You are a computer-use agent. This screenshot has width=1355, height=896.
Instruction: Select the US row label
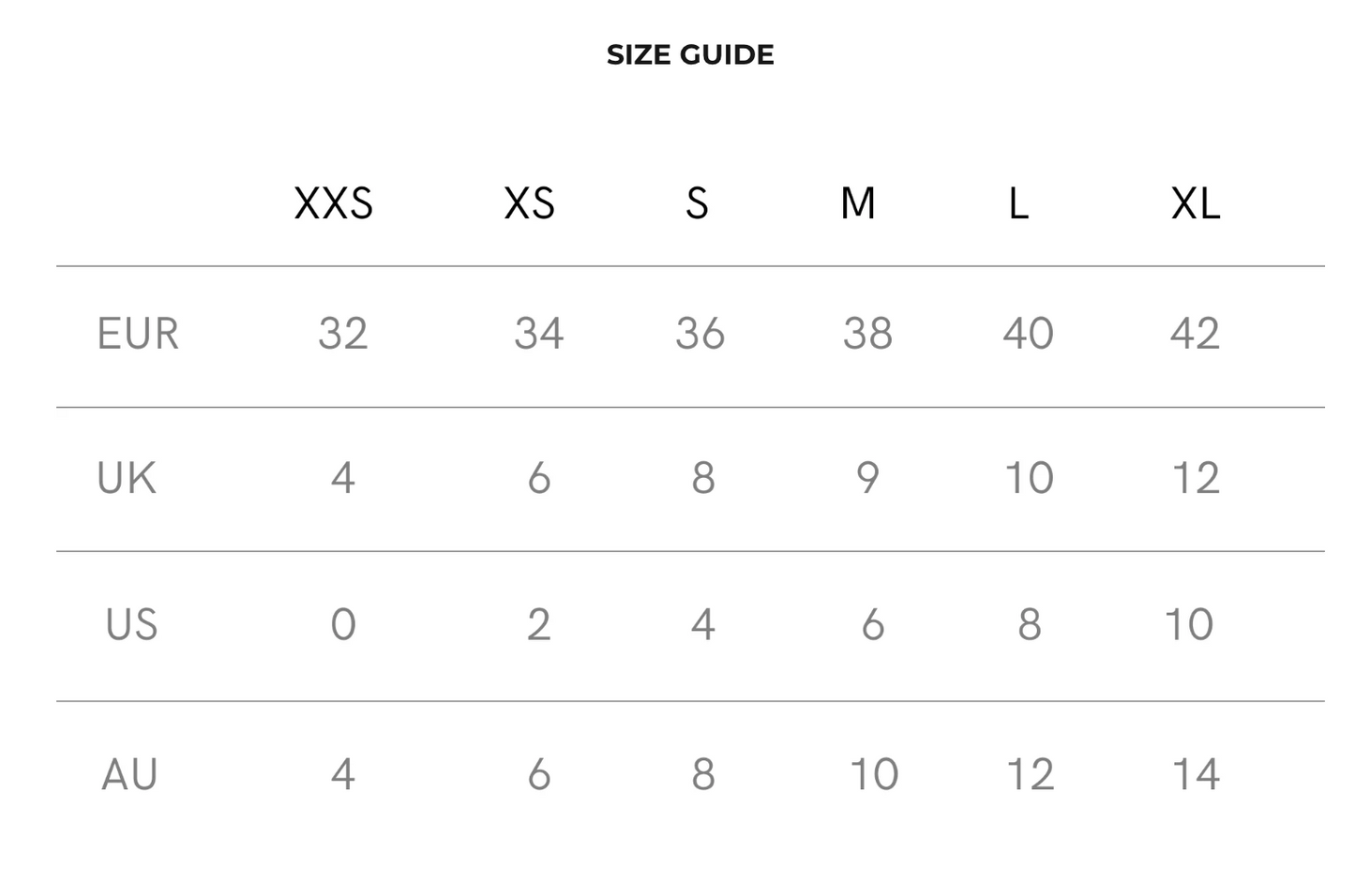tap(131, 624)
